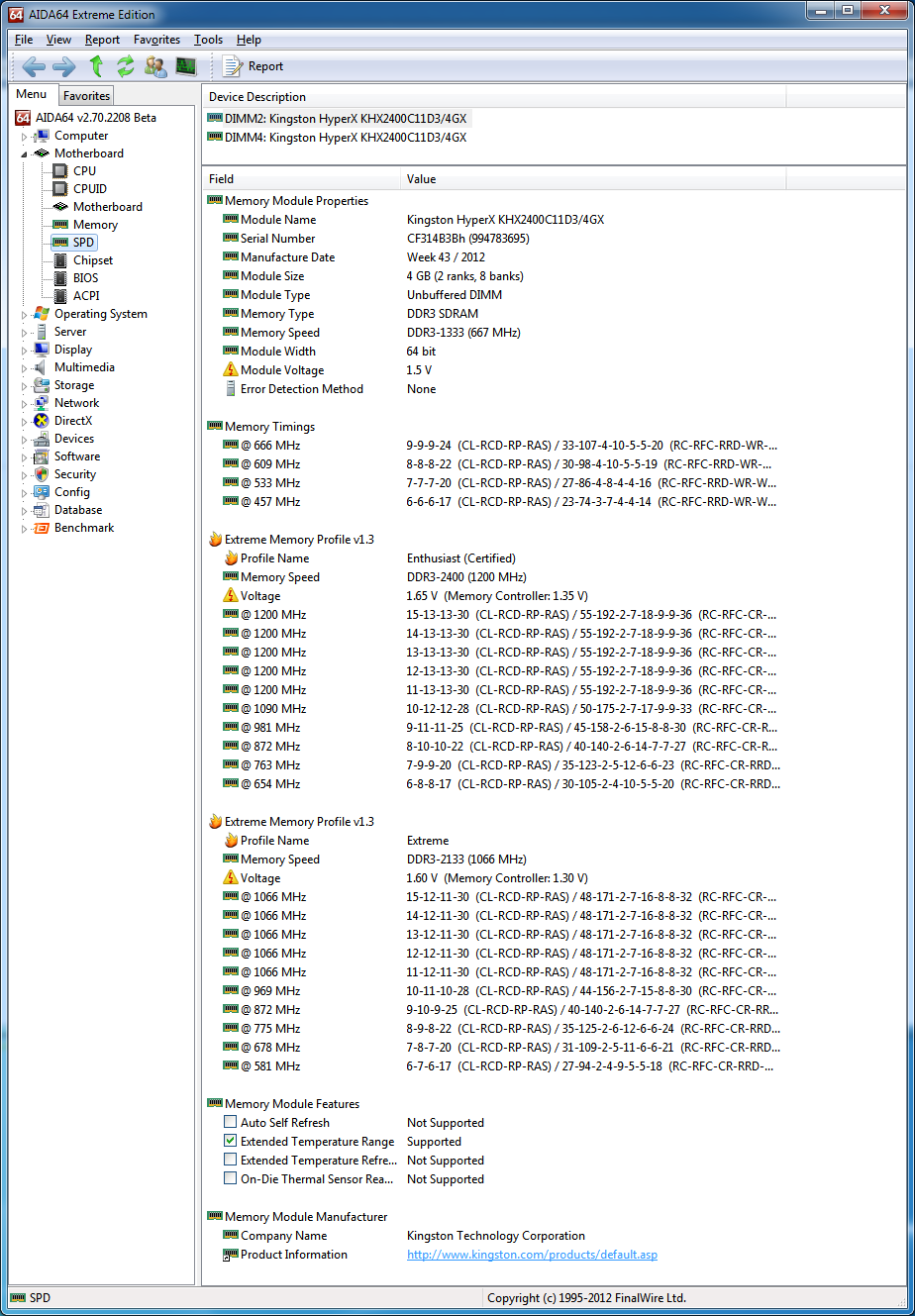915x1316 pixels.
Task: Select the ACPI tree item
Action: tap(86, 296)
